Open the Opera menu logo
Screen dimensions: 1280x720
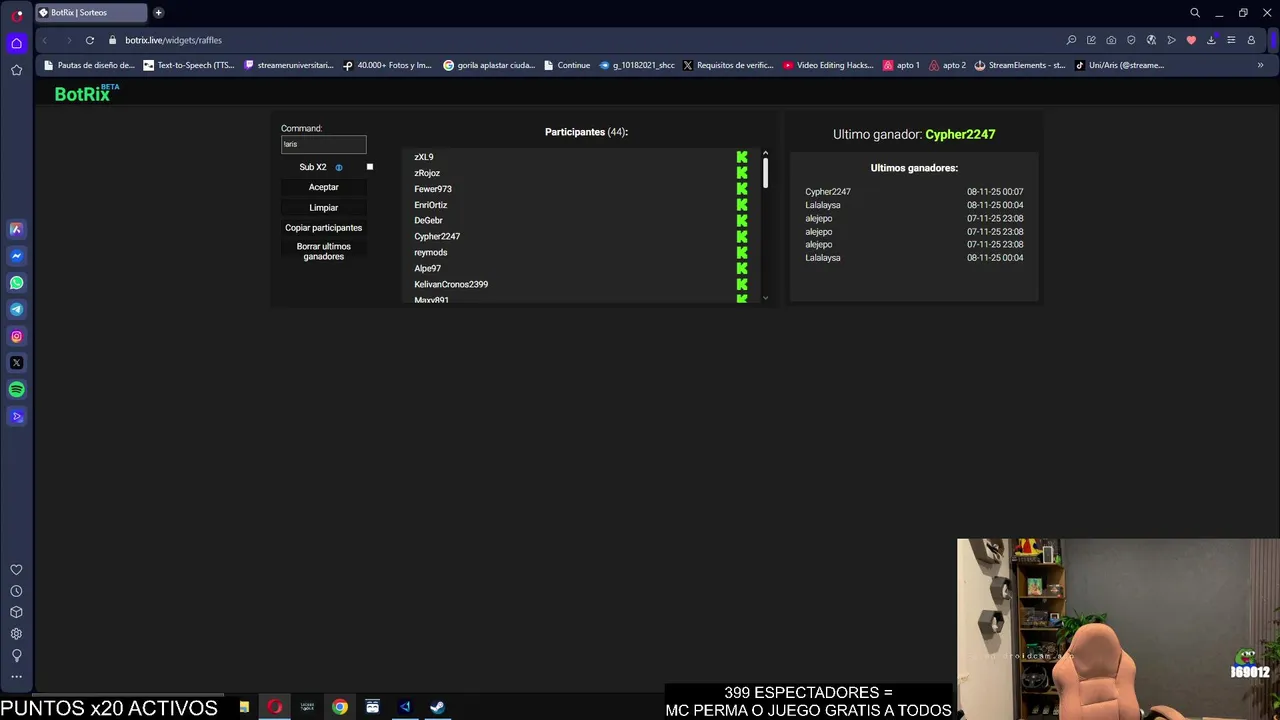(x=18, y=14)
